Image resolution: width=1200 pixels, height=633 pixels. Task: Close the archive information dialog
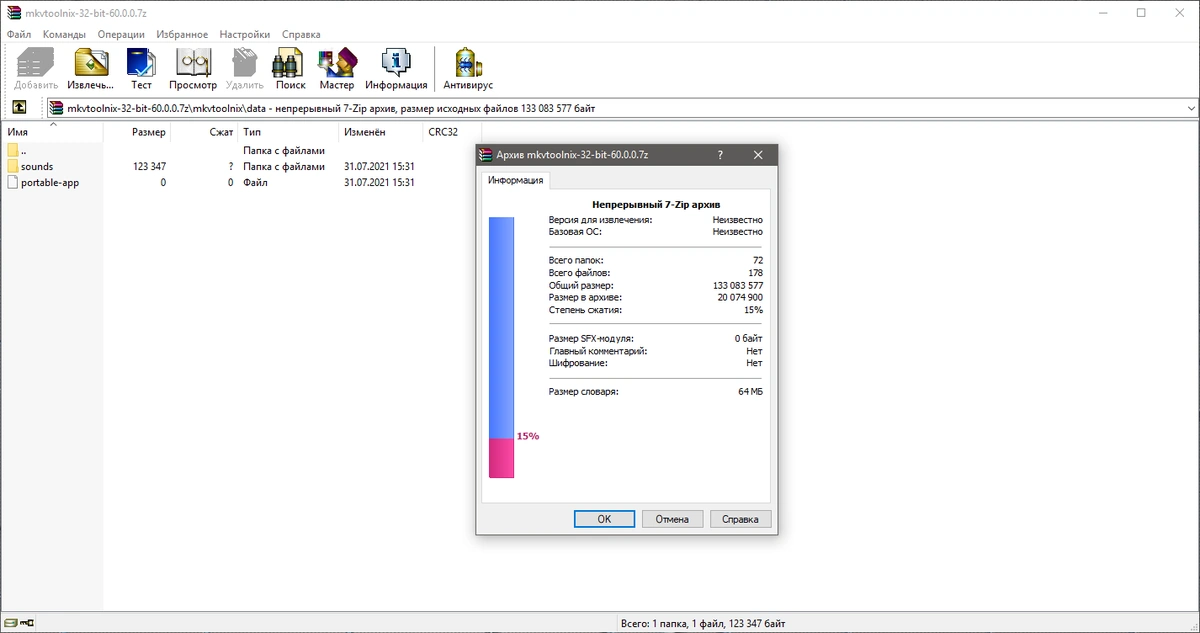click(x=758, y=155)
